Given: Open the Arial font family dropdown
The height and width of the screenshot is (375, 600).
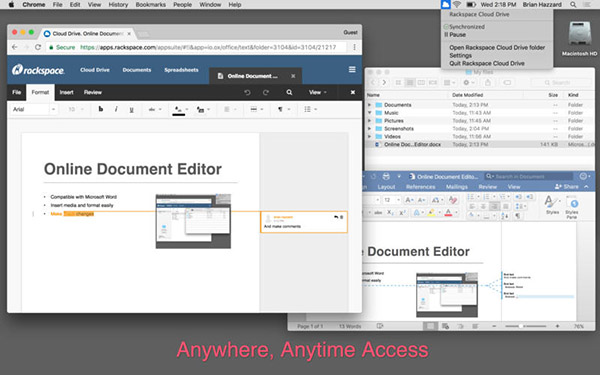Looking at the screenshot, I should point(34,109).
